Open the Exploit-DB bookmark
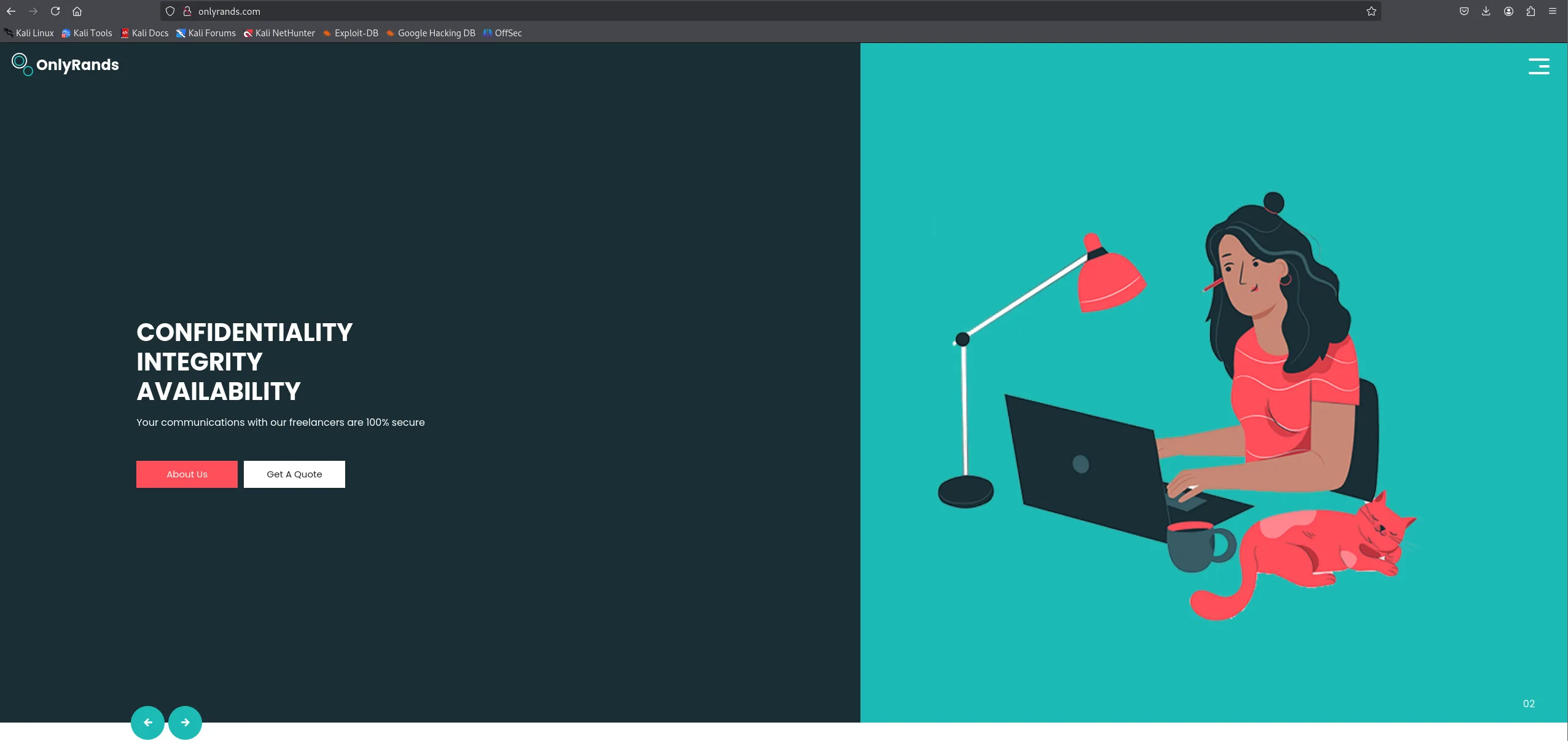Viewport: 1568px width, 741px height. tap(351, 33)
